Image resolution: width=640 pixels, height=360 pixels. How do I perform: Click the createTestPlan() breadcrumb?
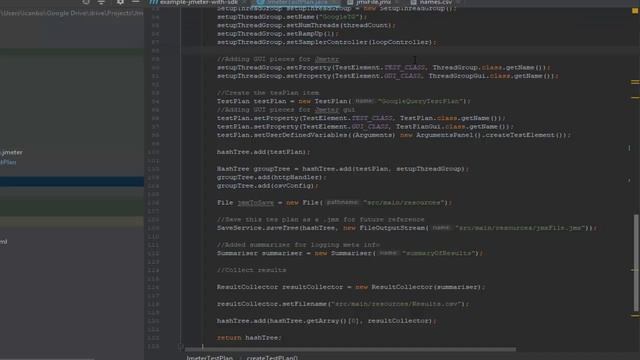pyautogui.click(x=272, y=358)
